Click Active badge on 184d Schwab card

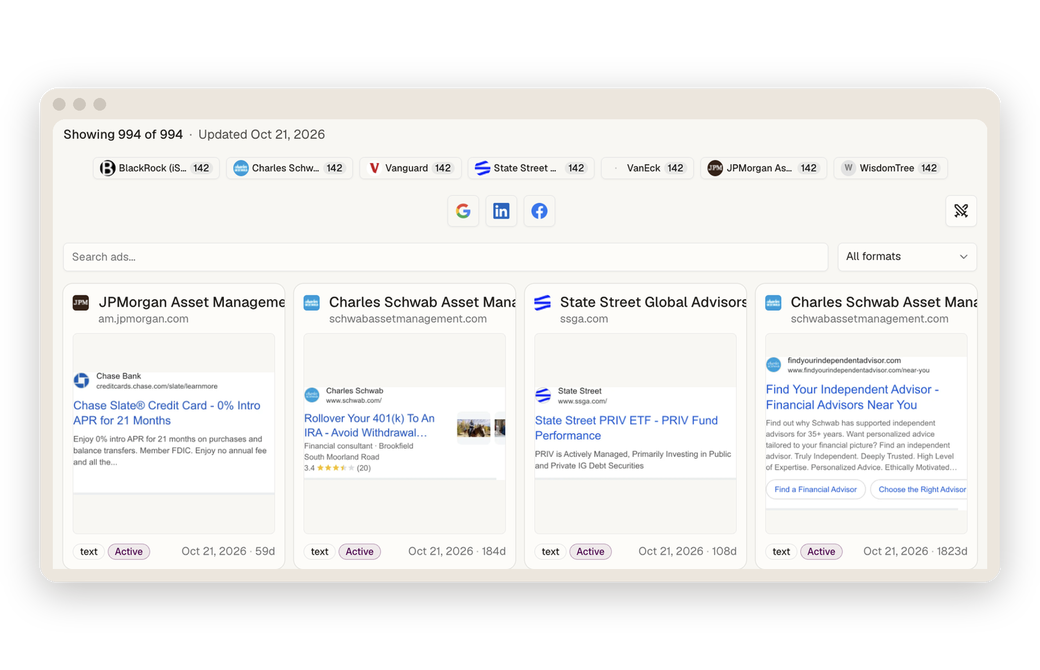[359, 551]
